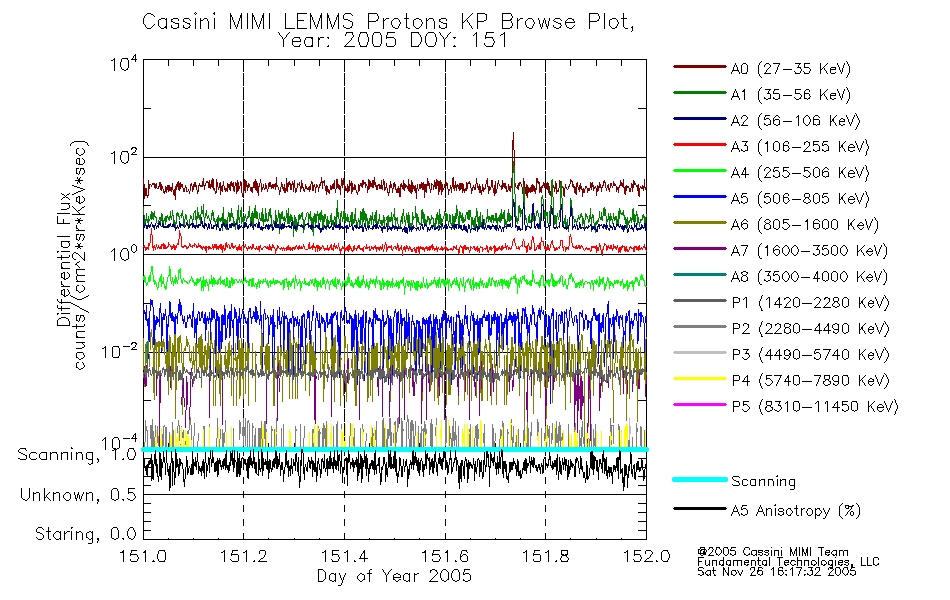Image resolution: width=950 pixels, height=600 pixels.
Task: Click the 'Day of Year 2005' axis title
Action: [394, 576]
